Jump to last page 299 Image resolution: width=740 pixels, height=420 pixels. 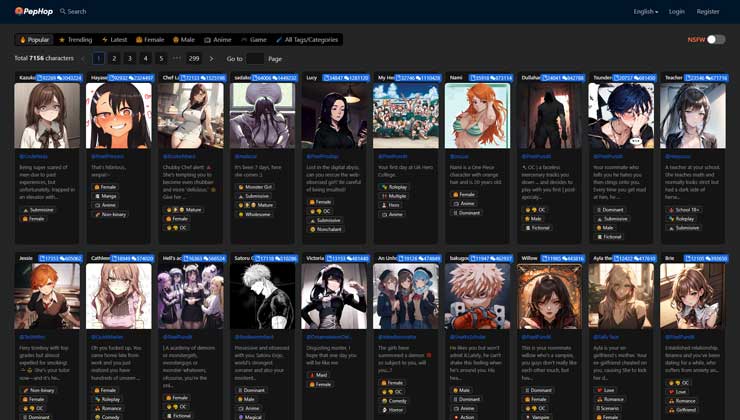click(x=194, y=59)
